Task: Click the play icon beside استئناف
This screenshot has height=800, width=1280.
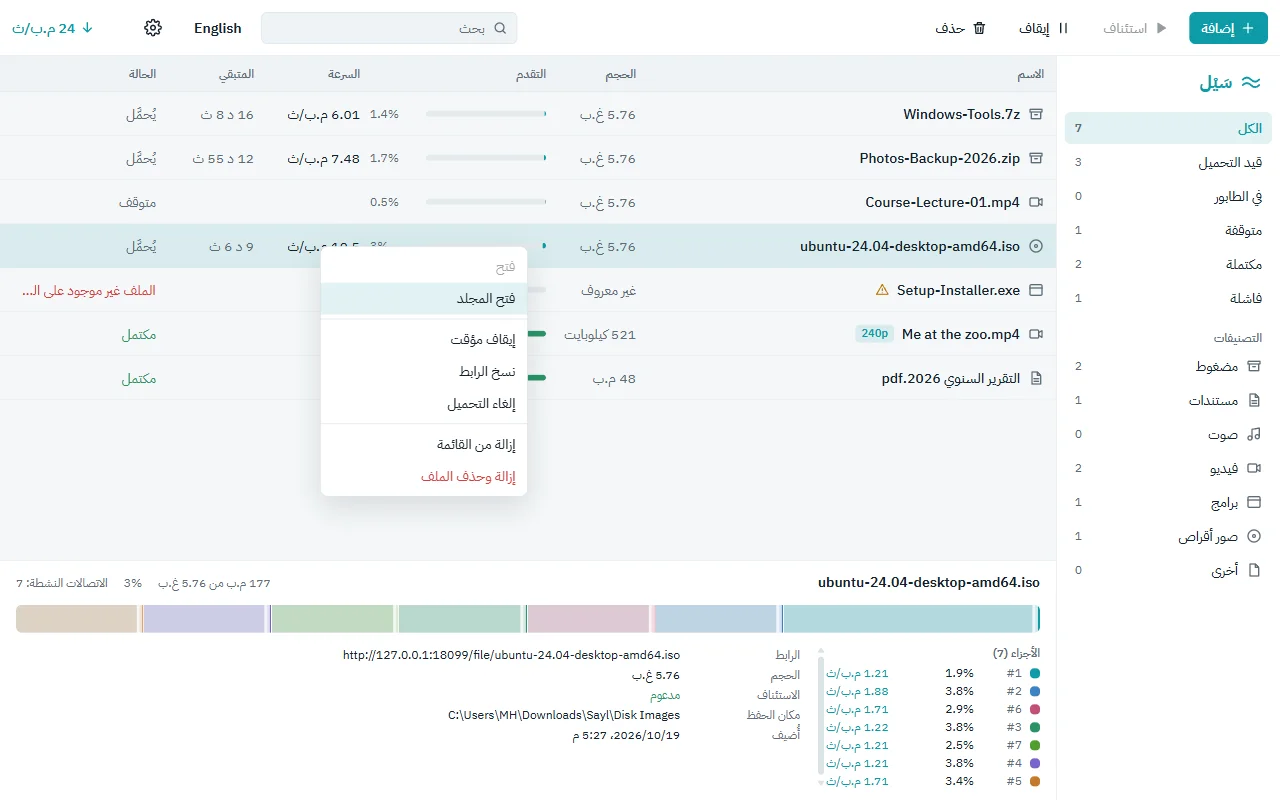Action: pyautogui.click(x=1161, y=28)
